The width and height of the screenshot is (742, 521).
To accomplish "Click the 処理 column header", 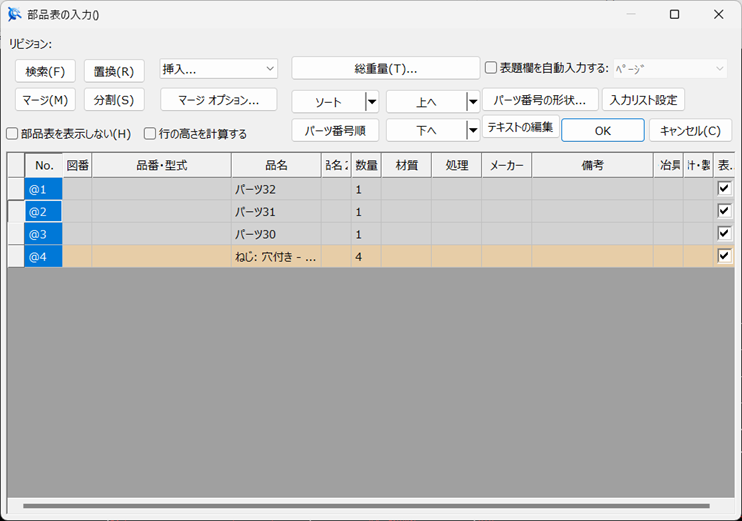I will (457, 165).
